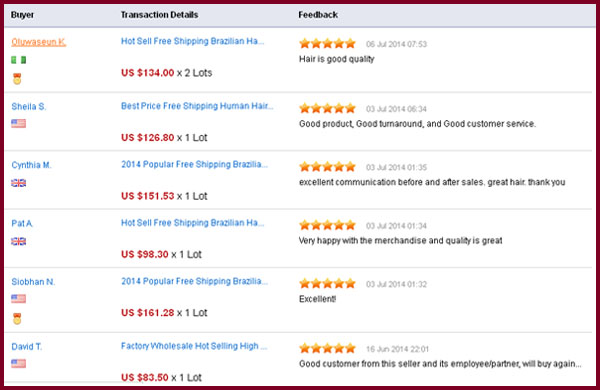Screen dimensions: 600x390
Task: Click the UK flag under Pat A.
Action: 18,241
